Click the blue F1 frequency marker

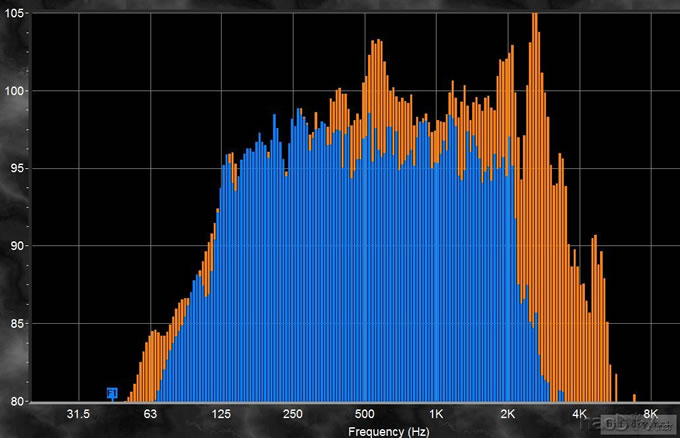(x=112, y=392)
